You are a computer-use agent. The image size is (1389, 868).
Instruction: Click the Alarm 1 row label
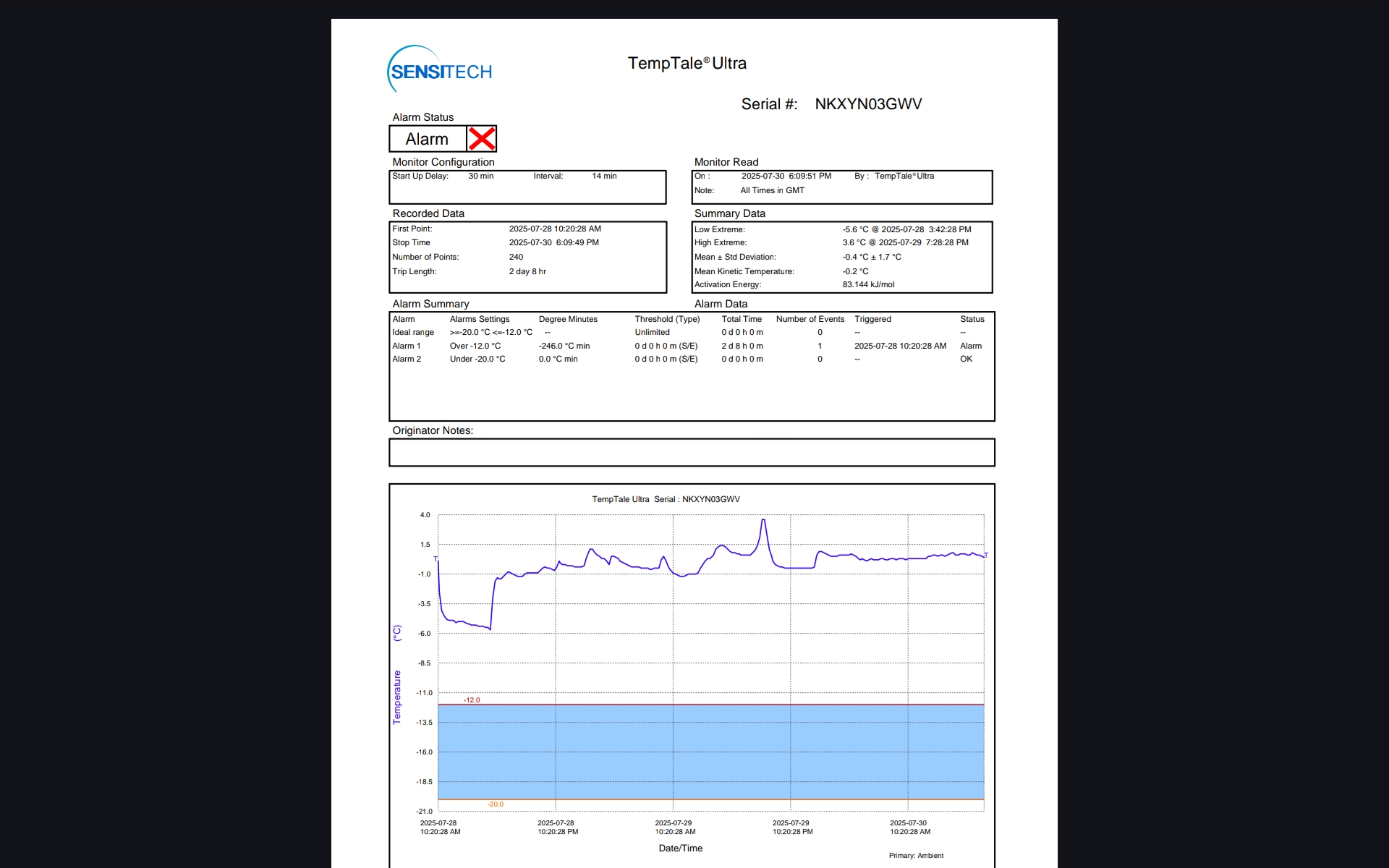[406, 346]
